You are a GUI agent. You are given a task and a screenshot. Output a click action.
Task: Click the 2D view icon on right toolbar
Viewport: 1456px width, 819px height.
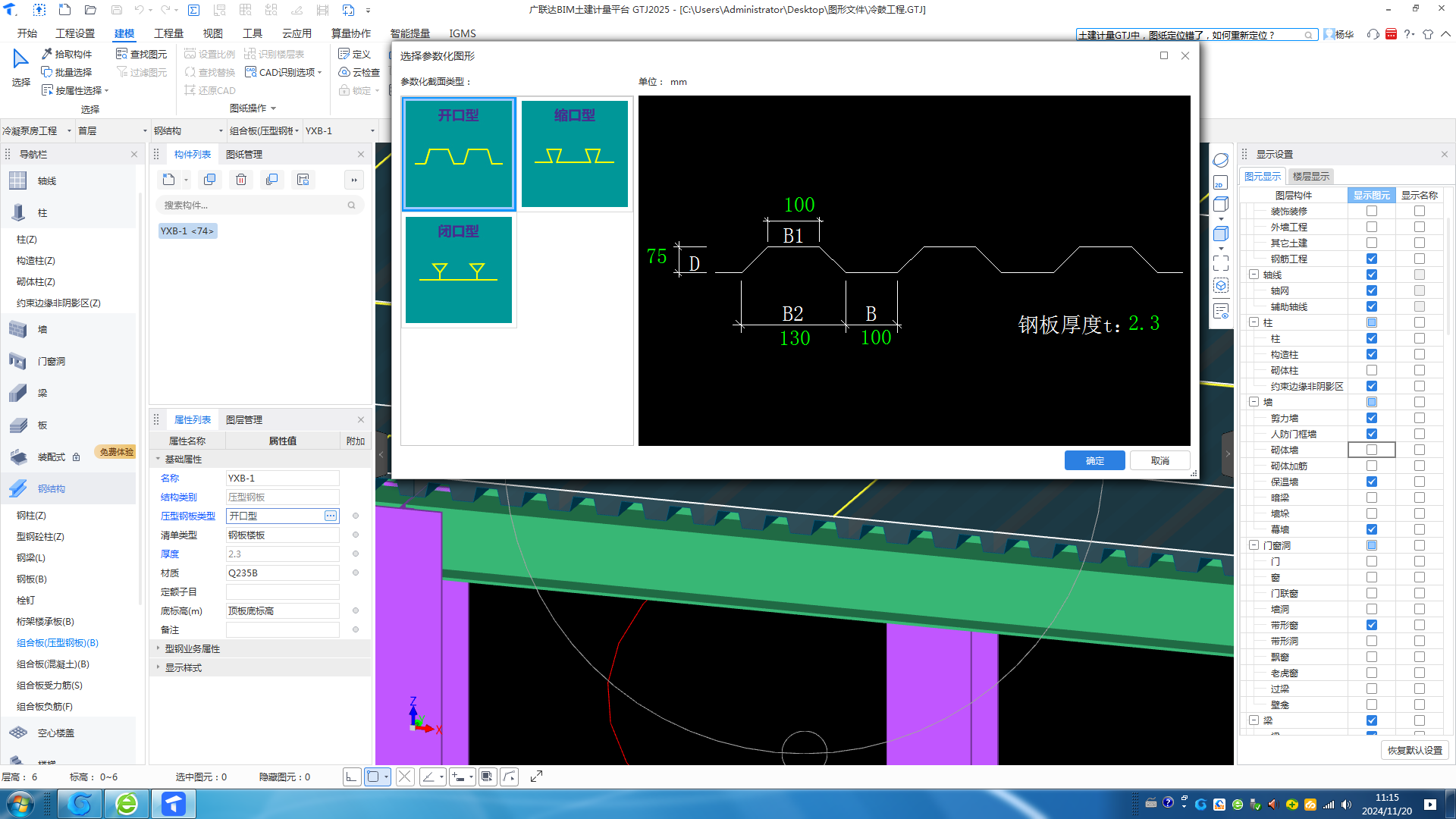pos(1220,183)
